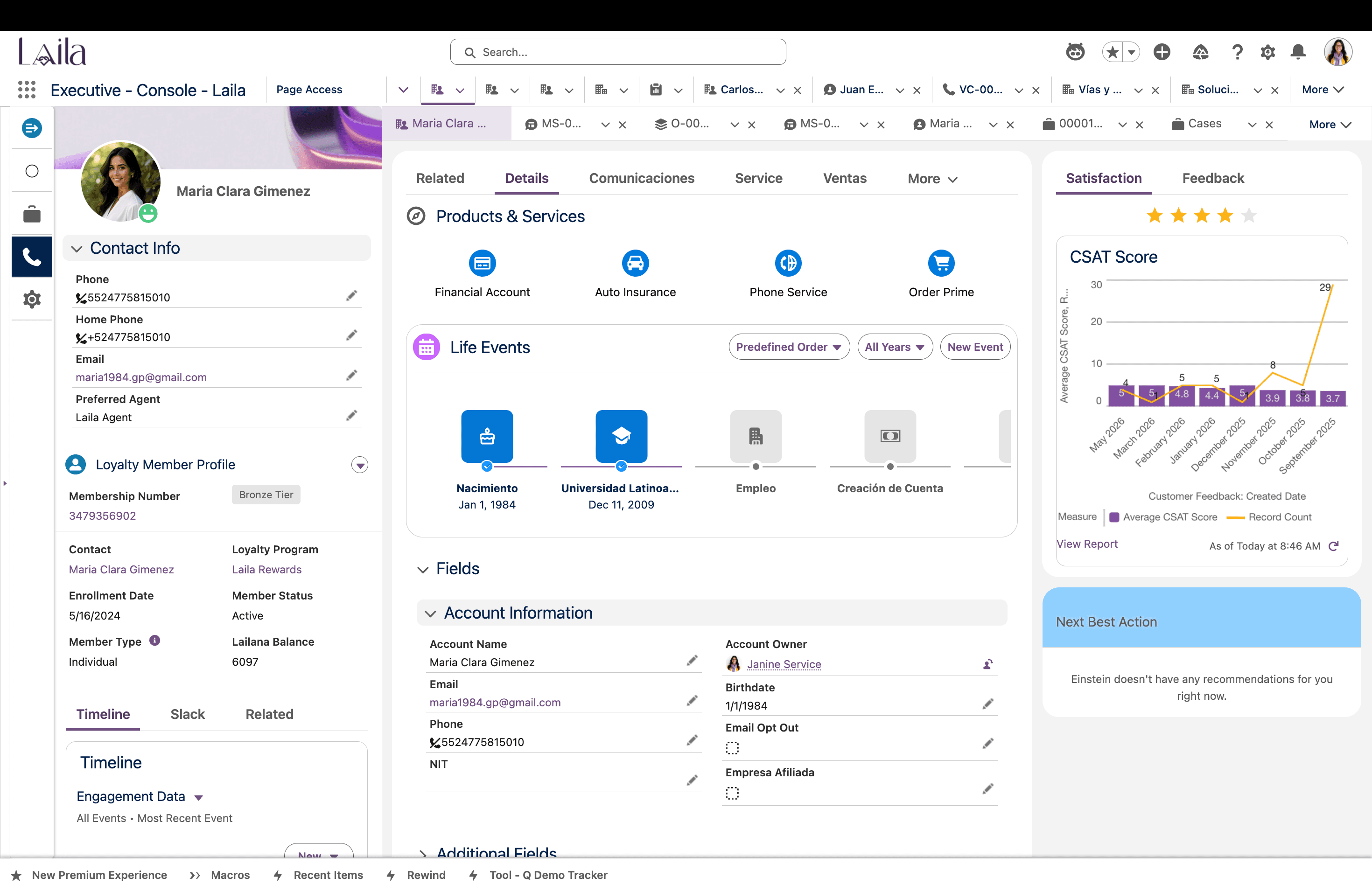Screen dimensions: 1372x892
Task: Open the user profile avatar
Action: click(x=1338, y=52)
